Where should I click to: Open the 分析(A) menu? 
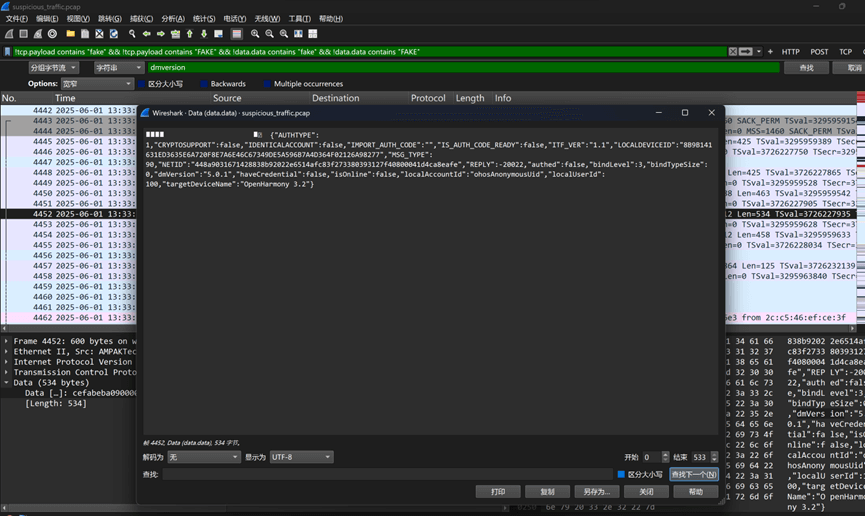173,19
